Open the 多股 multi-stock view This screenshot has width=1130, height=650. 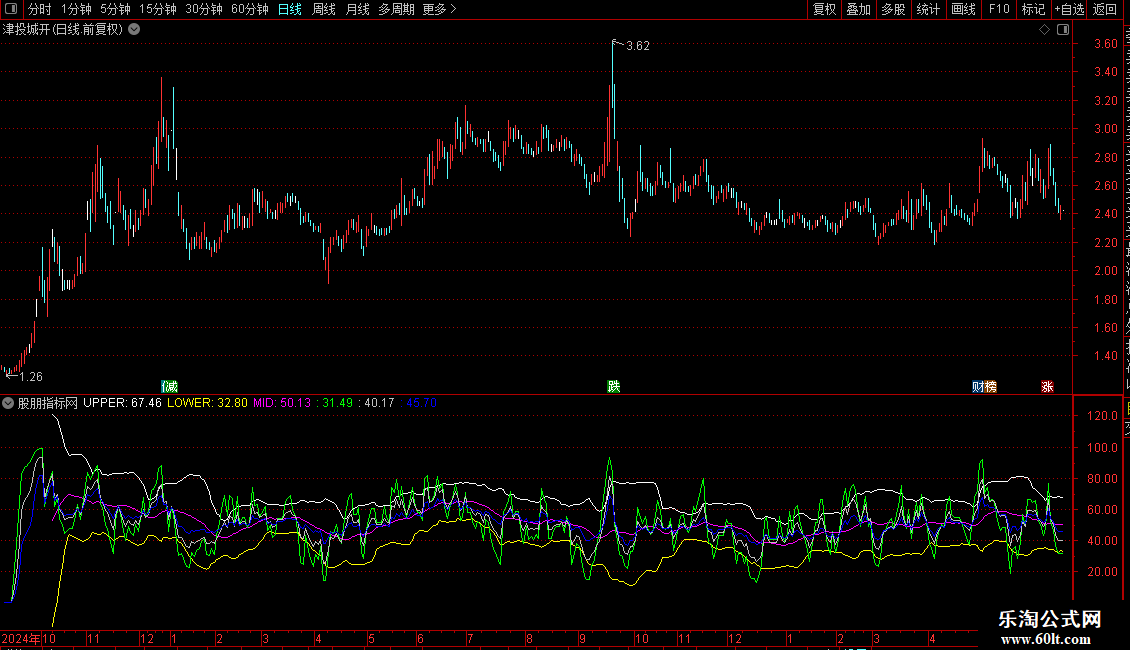(x=893, y=9)
